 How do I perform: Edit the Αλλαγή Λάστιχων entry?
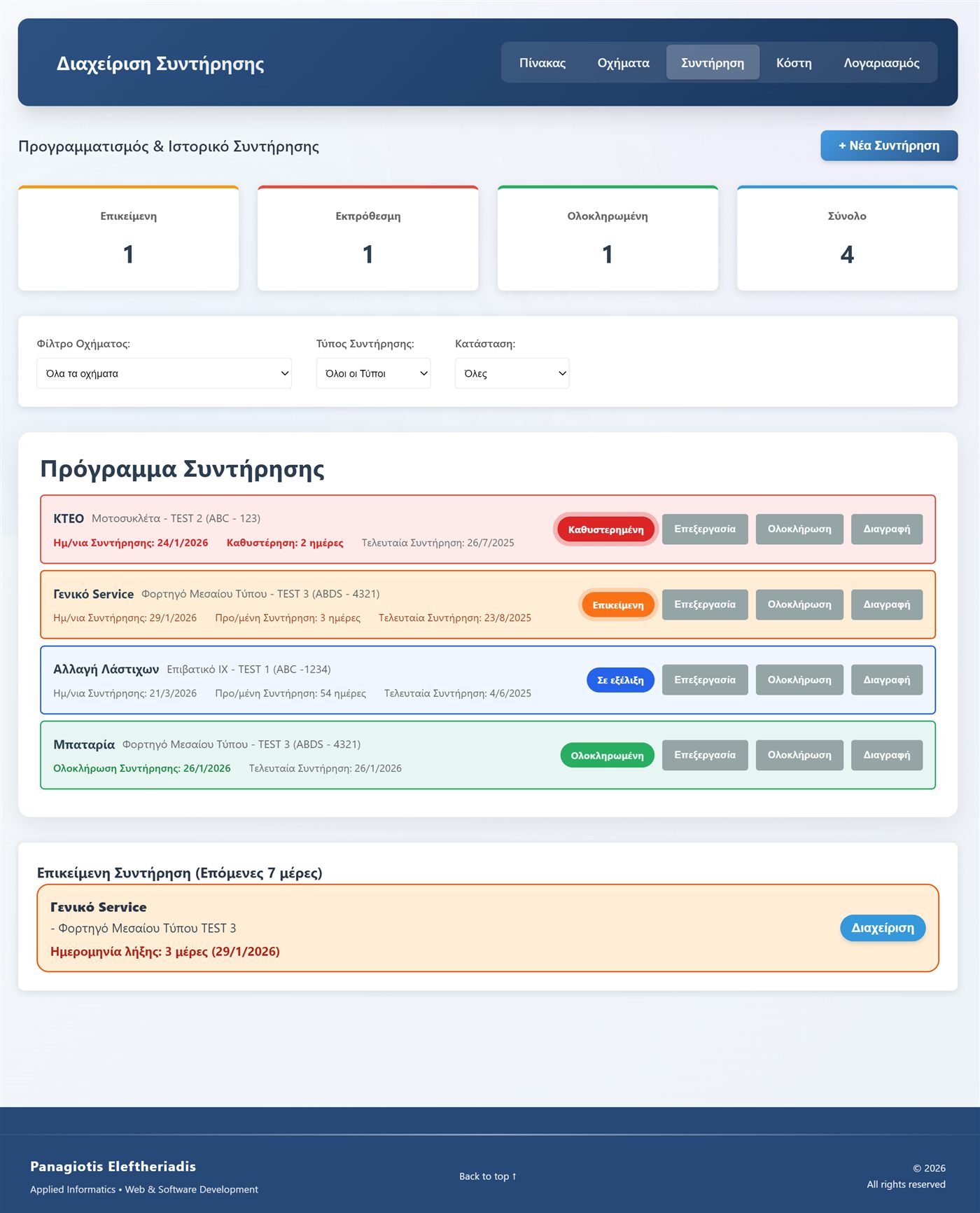pyautogui.click(x=705, y=679)
